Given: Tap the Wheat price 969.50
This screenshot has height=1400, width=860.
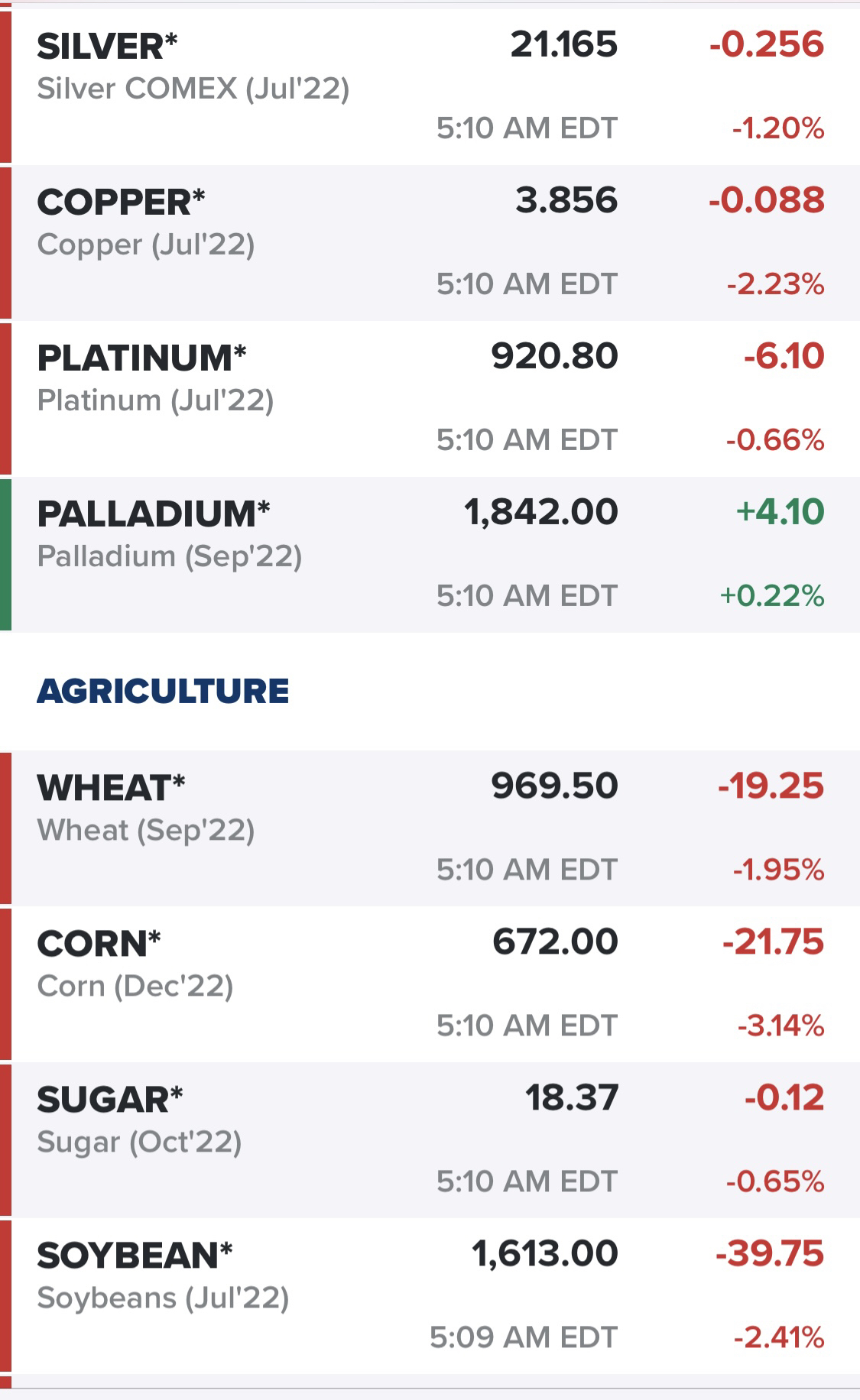Looking at the screenshot, I should 554,786.
